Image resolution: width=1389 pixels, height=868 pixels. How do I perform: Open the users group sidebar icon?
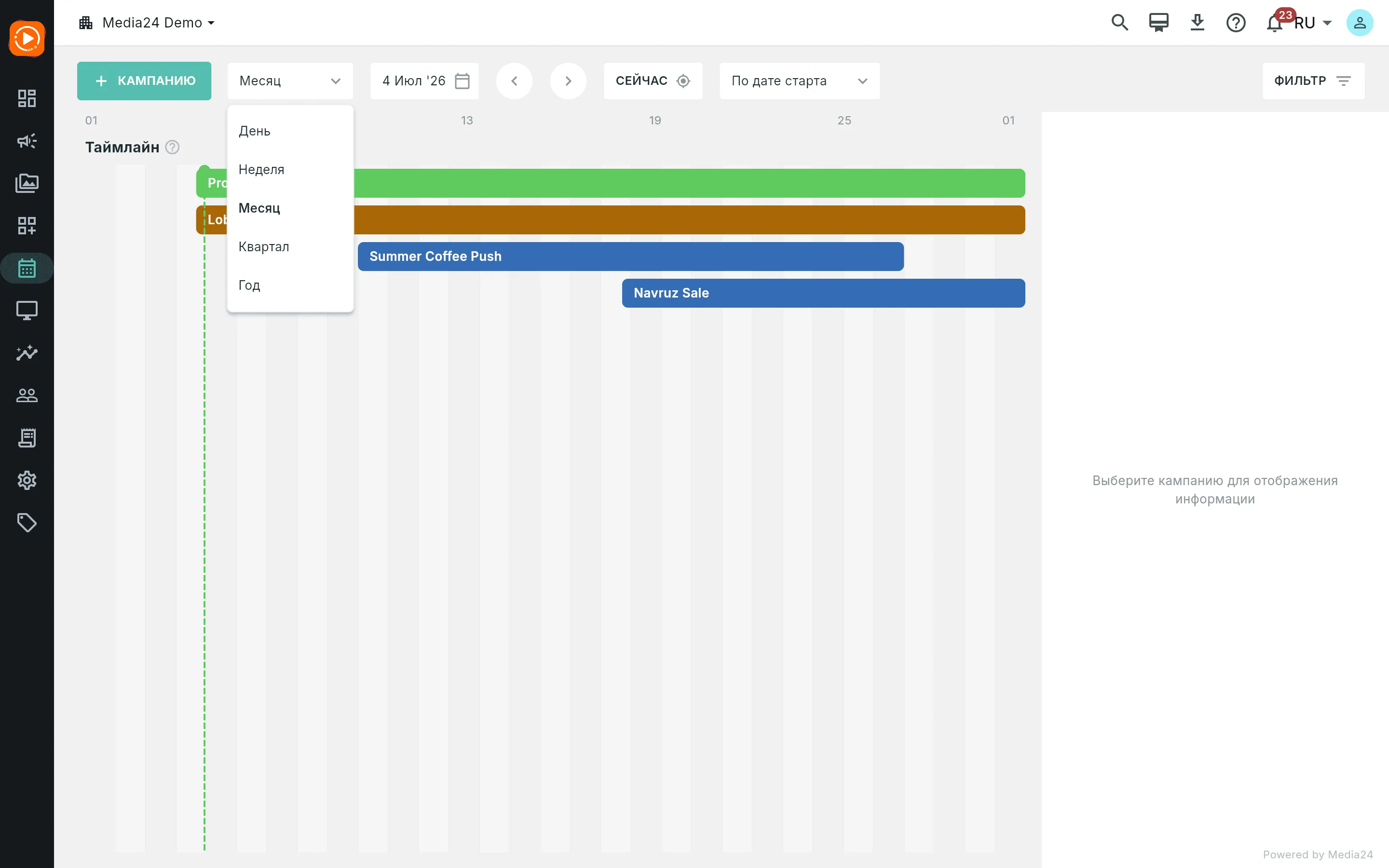tap(27, 395)
